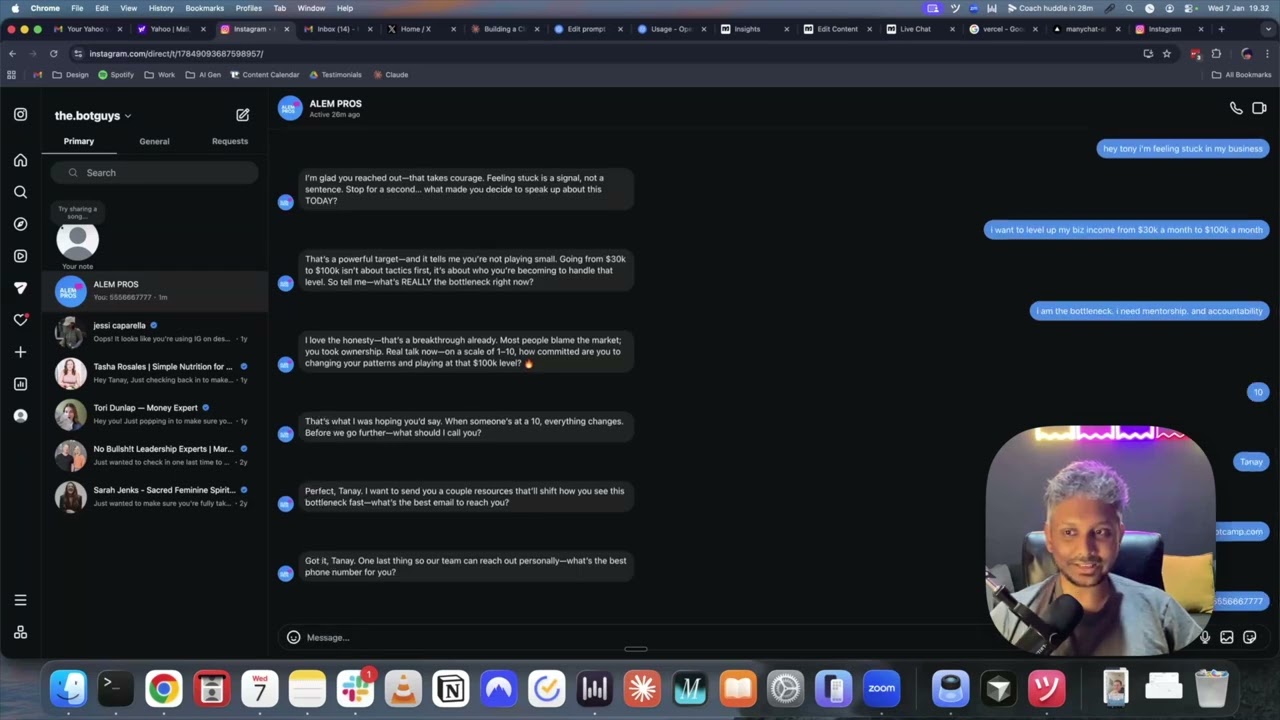Image resolution: width=1280 pixels, height=720 pixels.
Task: Click the Meta apps icon at sidebar bottom
Action: point(20,632)
